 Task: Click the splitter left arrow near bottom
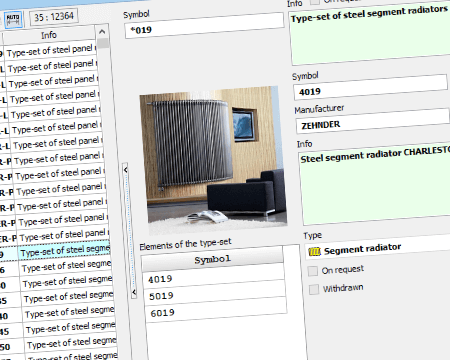pos(134,292)
